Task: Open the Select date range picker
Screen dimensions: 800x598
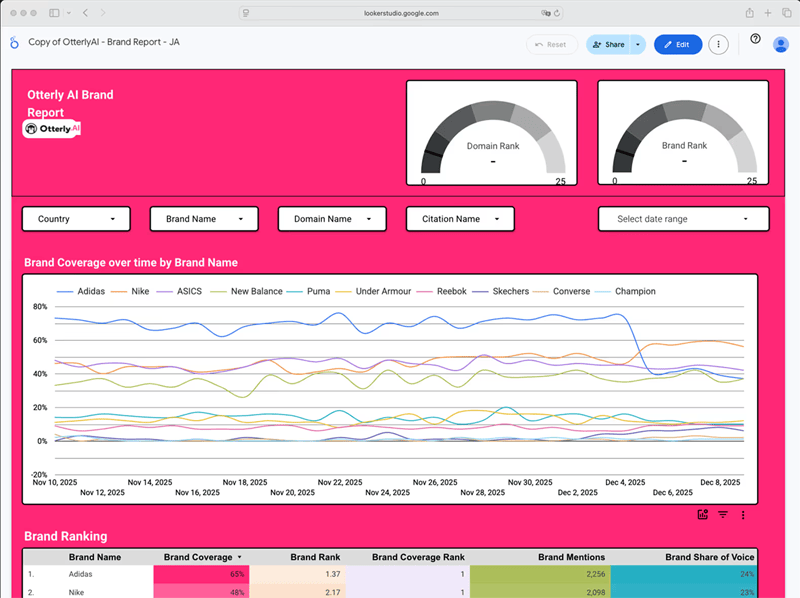Action: [x=683, y=219]
